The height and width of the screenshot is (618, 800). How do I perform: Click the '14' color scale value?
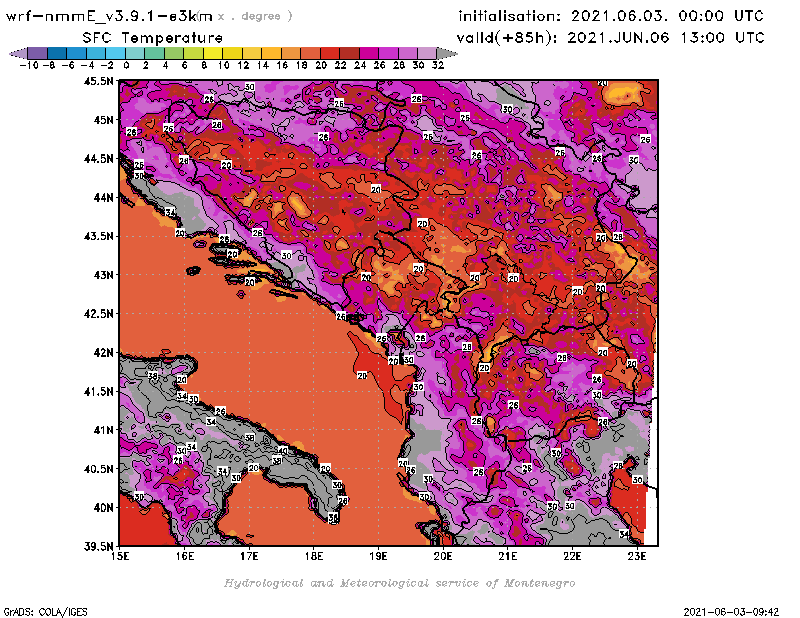[263, 65]
